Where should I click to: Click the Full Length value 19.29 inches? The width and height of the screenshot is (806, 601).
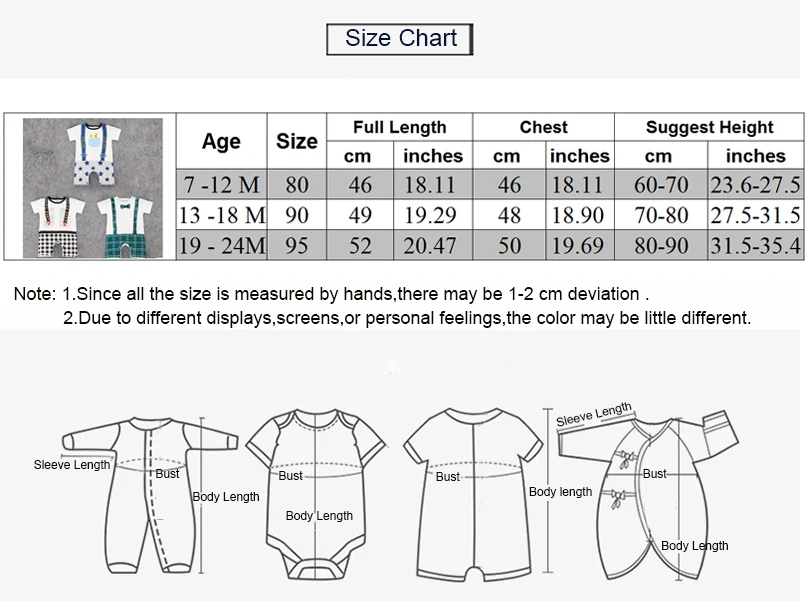(x=433, y=214)
